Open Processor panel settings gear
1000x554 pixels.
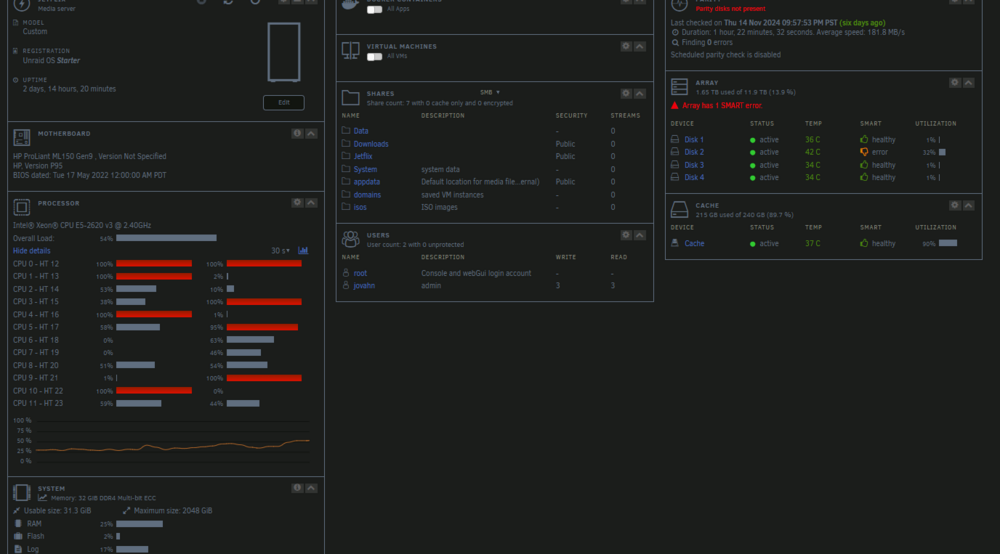(x=297, y=203)
